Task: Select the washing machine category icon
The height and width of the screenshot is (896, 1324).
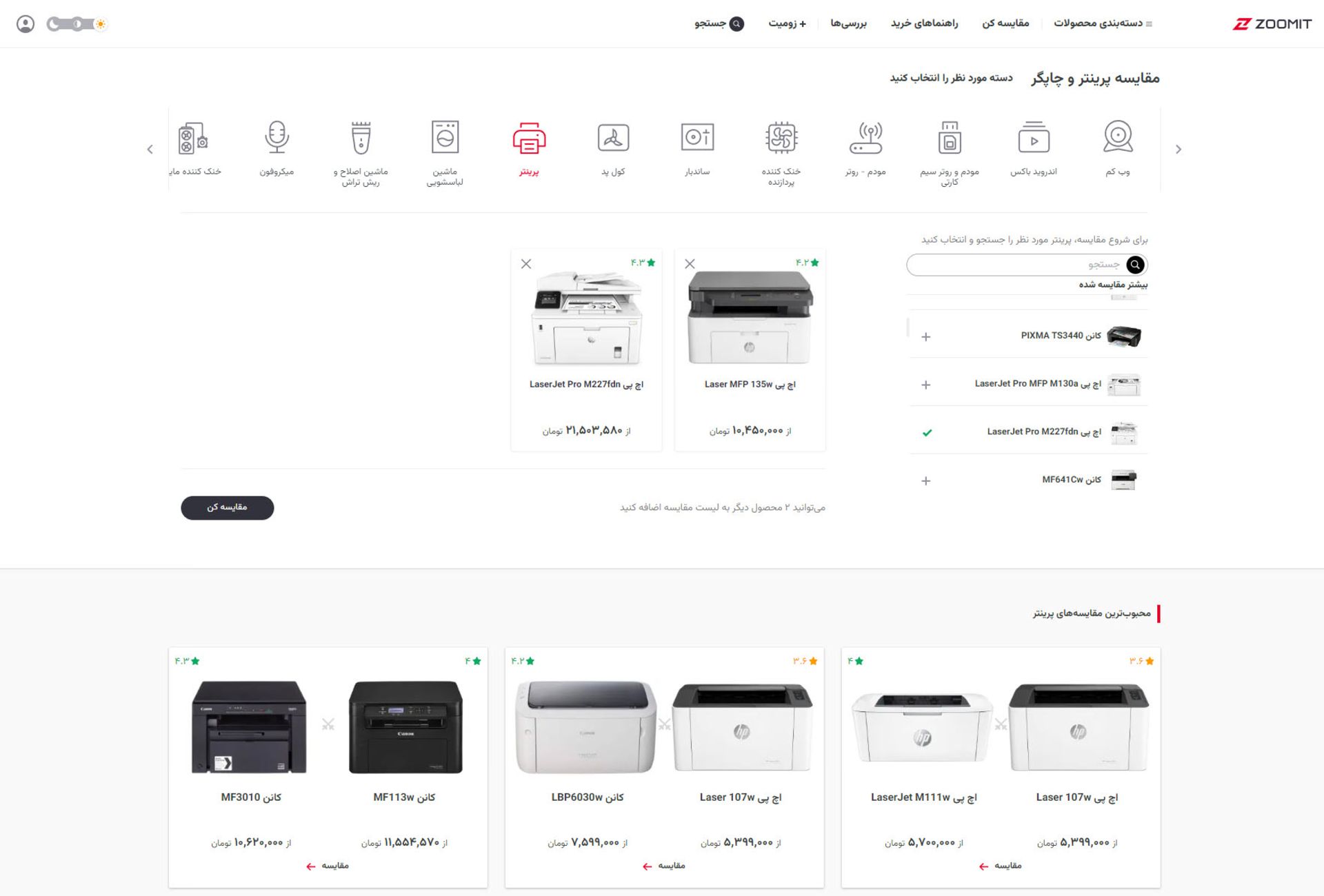Action: pos(445,138)
